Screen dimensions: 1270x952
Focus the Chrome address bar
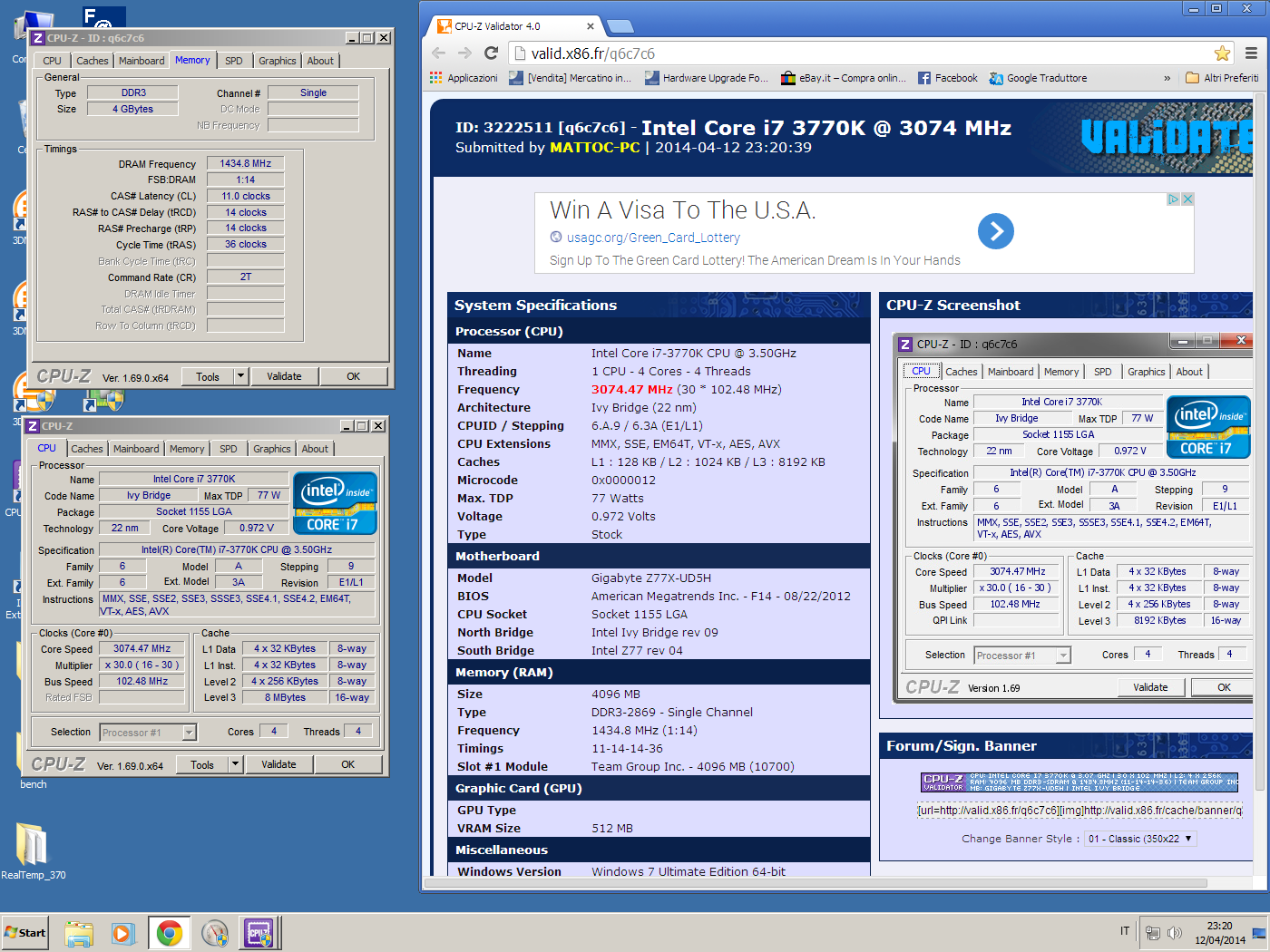862,53
